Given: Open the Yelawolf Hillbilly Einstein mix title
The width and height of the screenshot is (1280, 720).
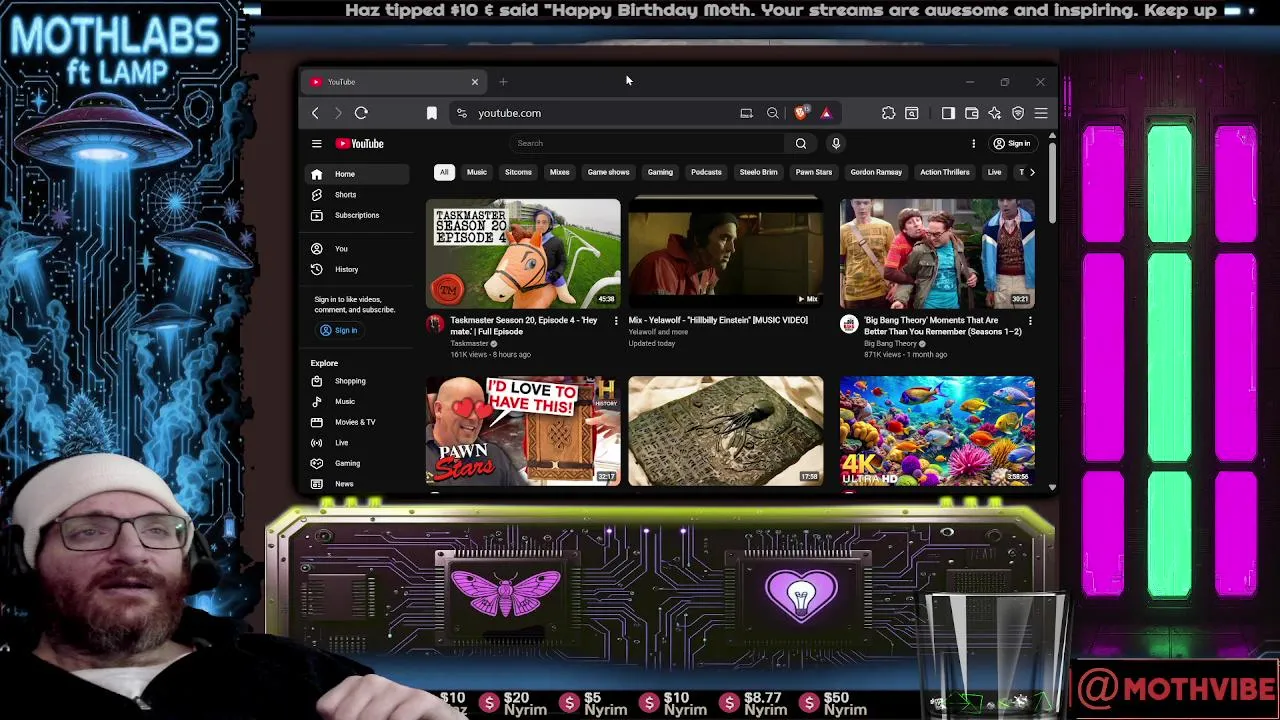Looking at the screenshot, I should point(718,320).
